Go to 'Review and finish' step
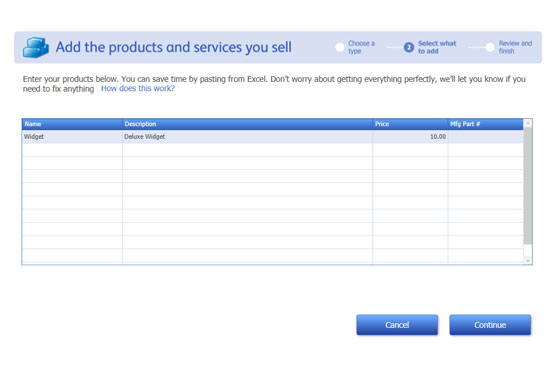 [515, 47]
